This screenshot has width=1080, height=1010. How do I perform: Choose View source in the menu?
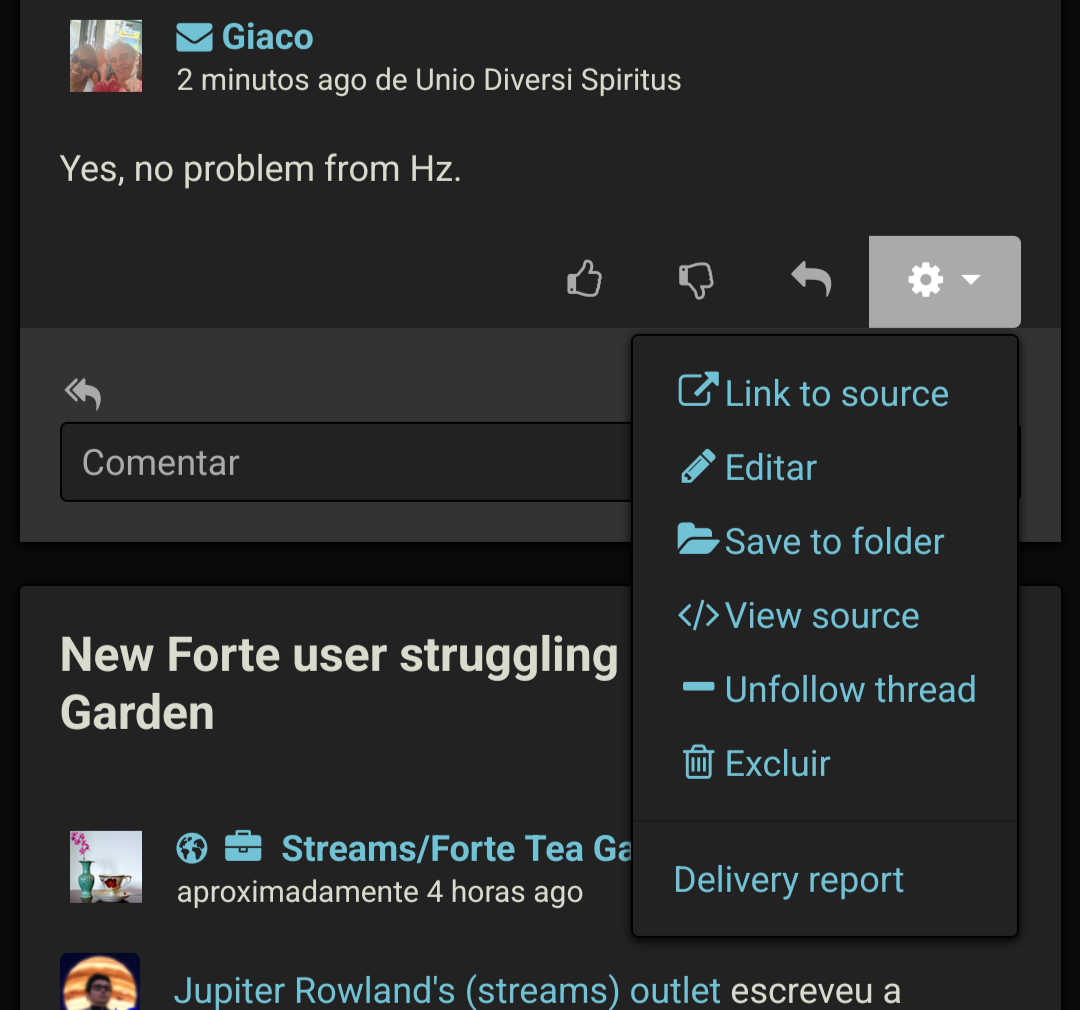pos(798,615)
